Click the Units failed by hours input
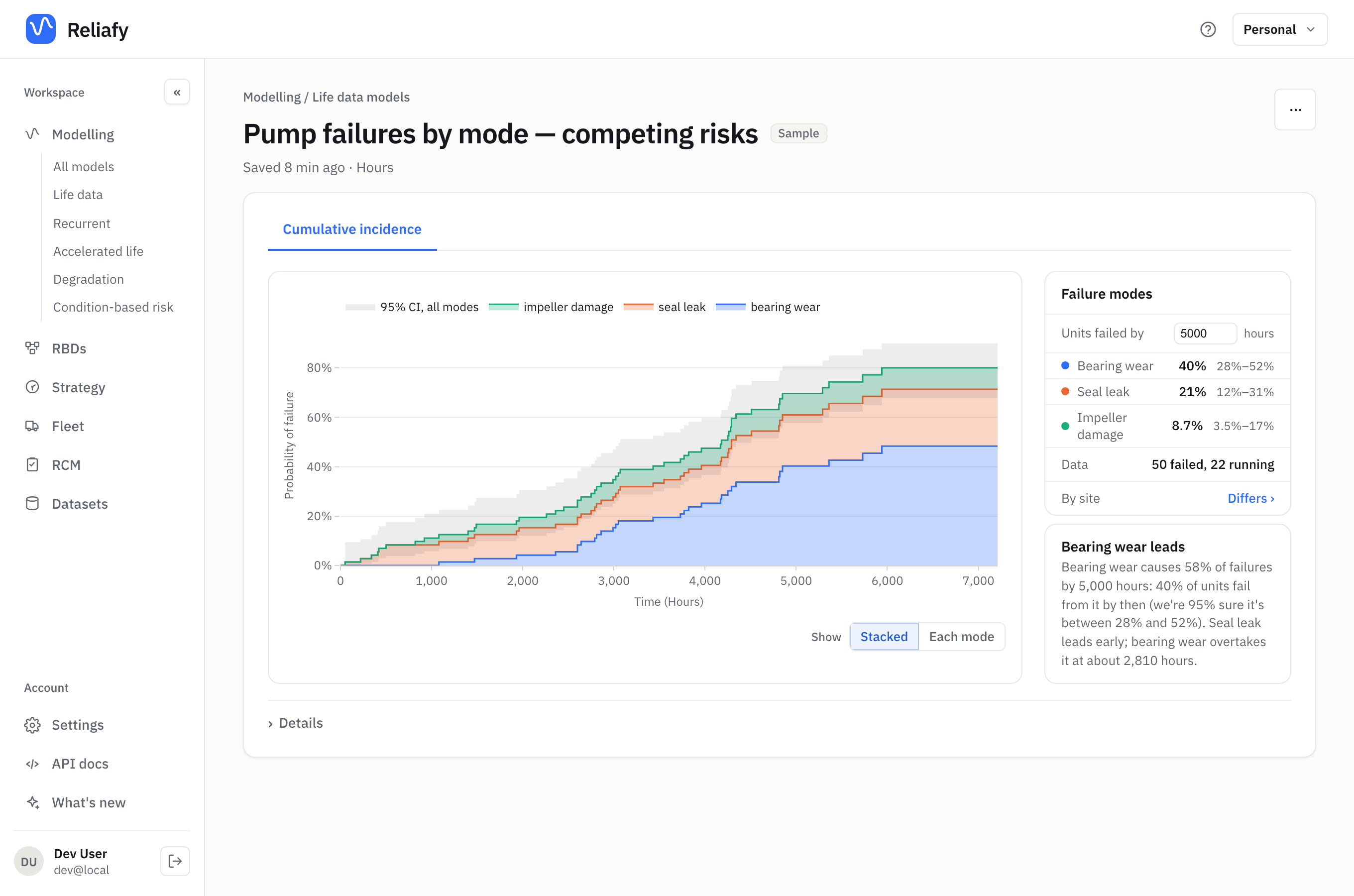1354x896 pixels. (1205, 333)
